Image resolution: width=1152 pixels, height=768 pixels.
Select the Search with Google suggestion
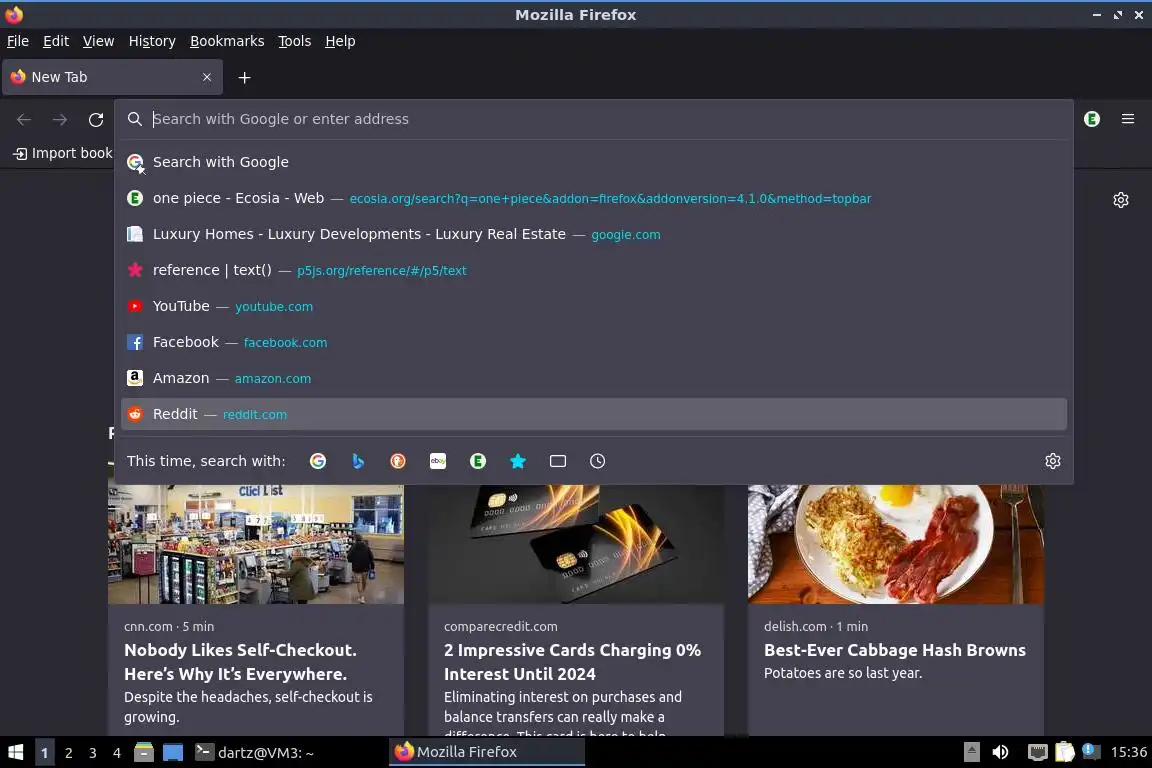click(594, 162)
